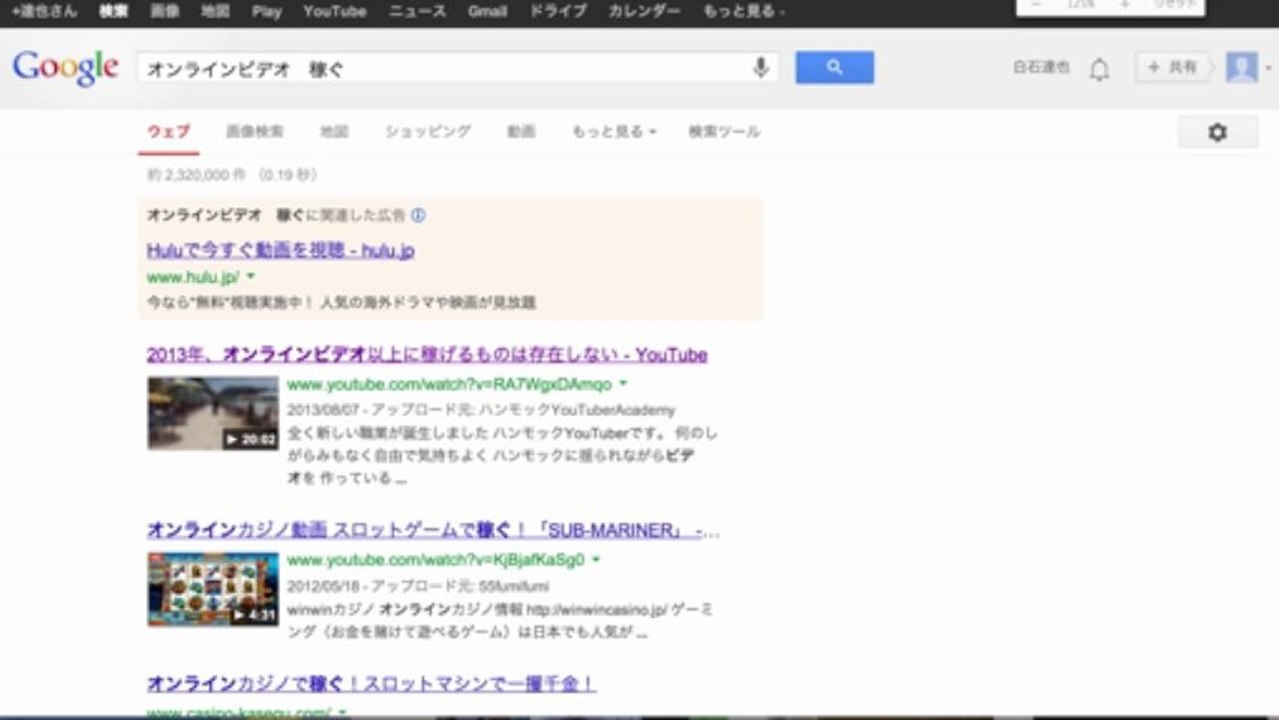
Task: Expand the hulu.jp URL dropdown arrow
Action: (x=251, y=277)
